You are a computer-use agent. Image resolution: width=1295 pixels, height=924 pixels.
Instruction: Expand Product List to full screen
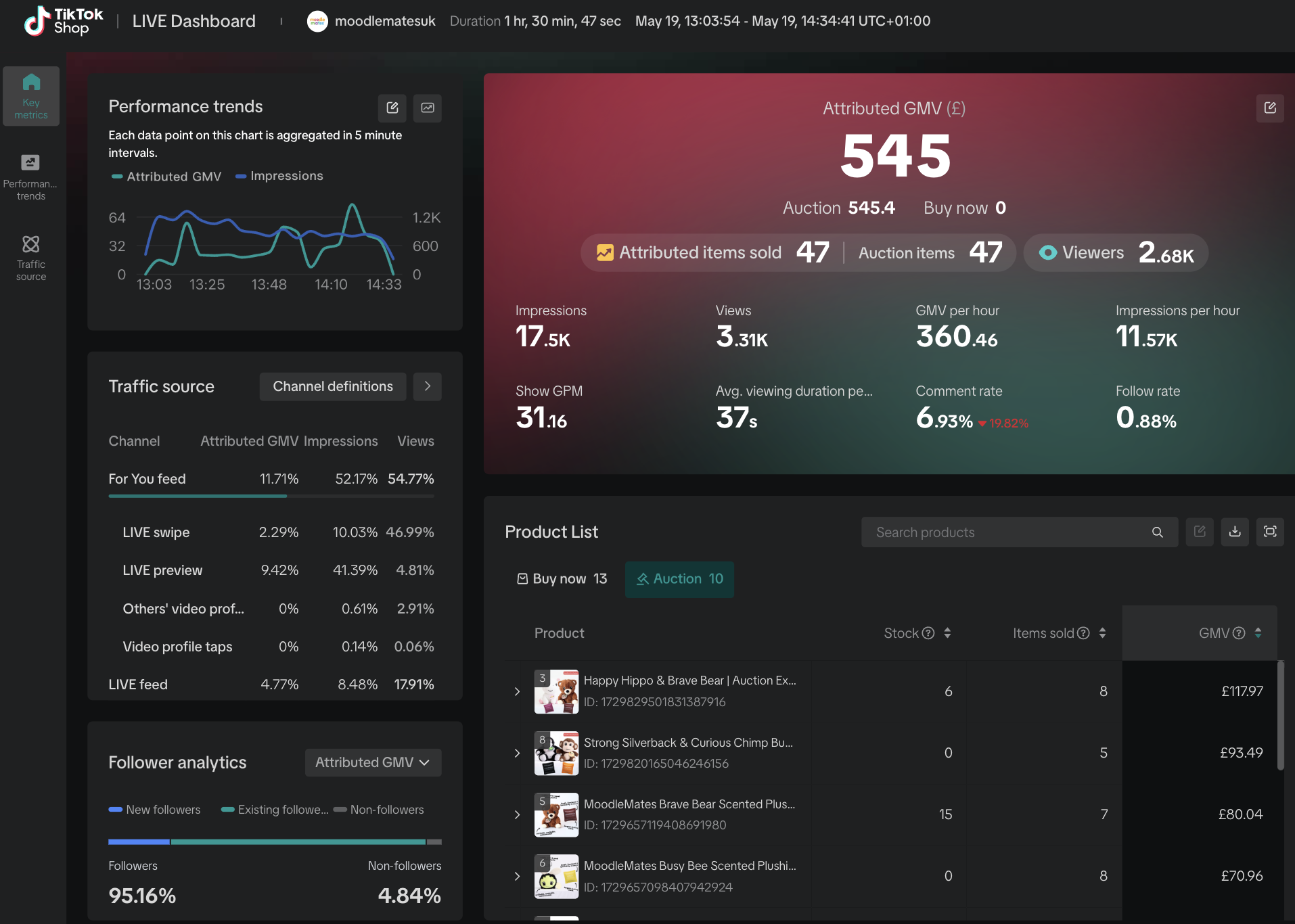point(1270,532)
